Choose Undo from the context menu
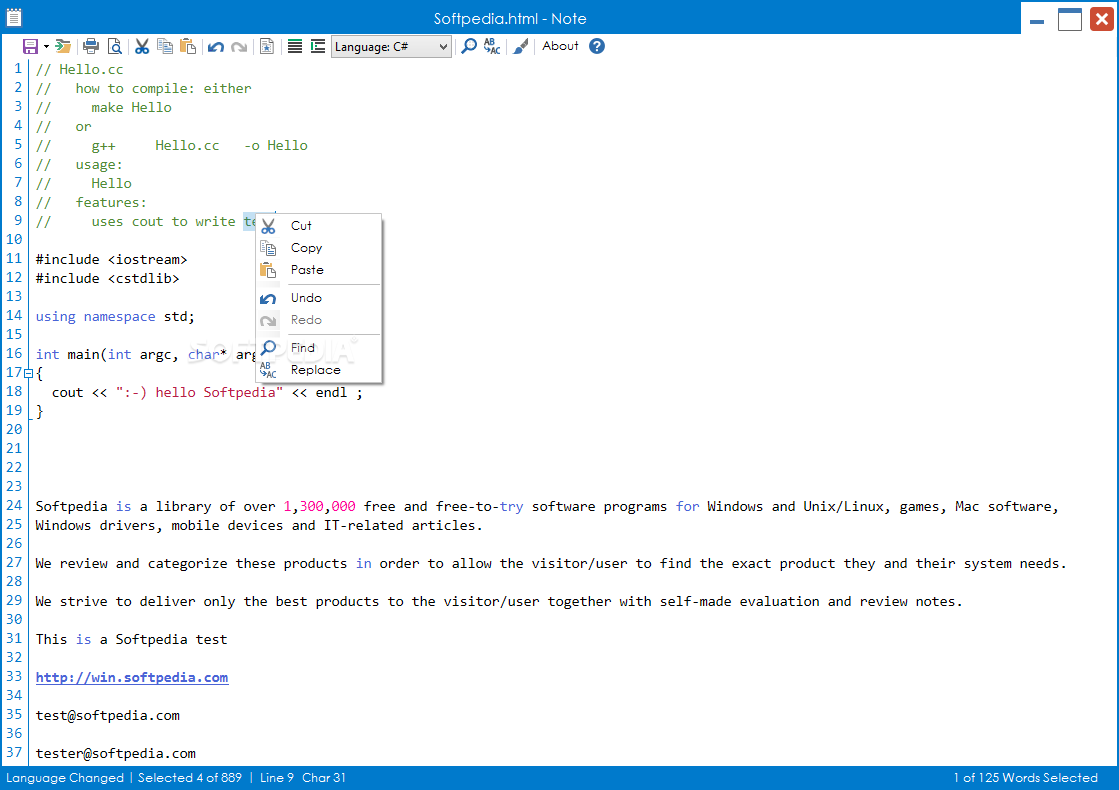 pos(319,298)
